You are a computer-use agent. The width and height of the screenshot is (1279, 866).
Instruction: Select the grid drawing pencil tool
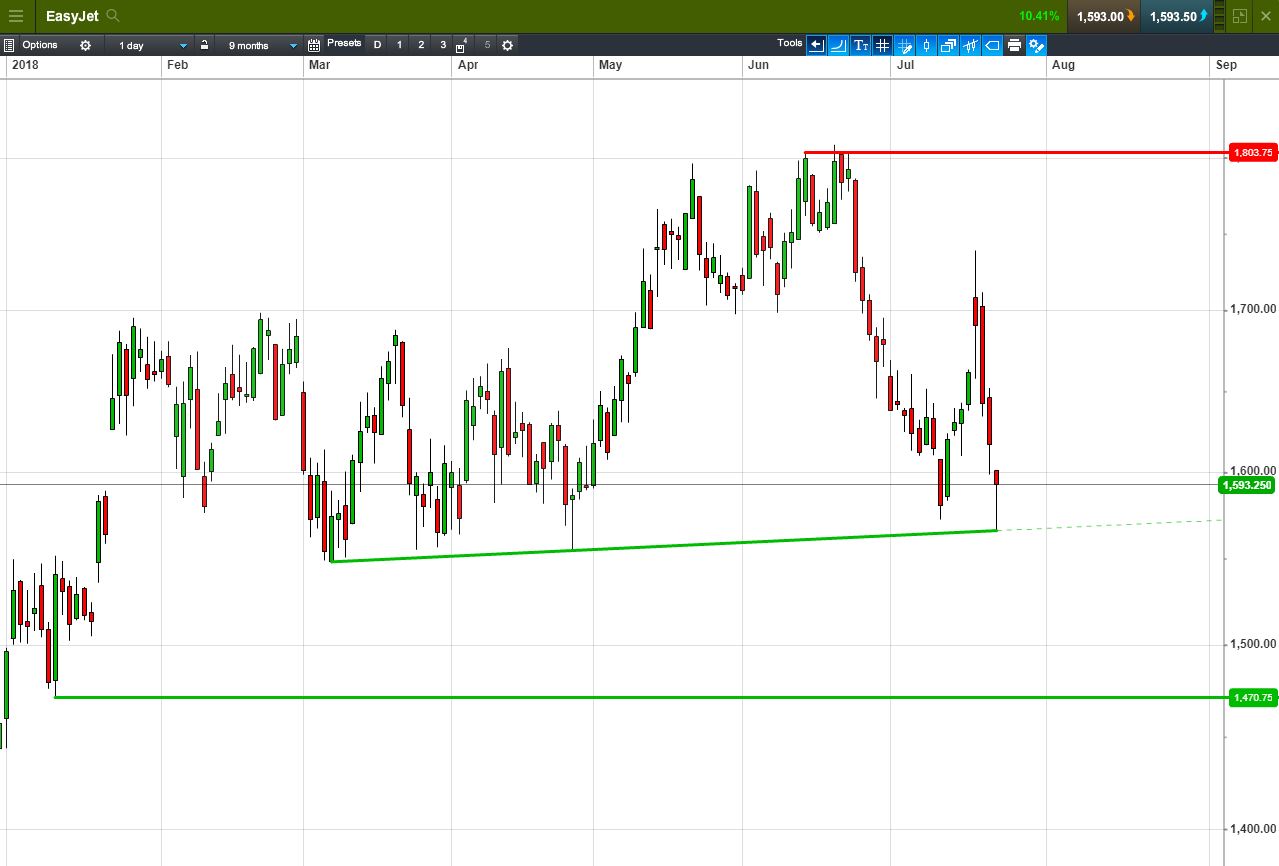[x=904, y=45]
